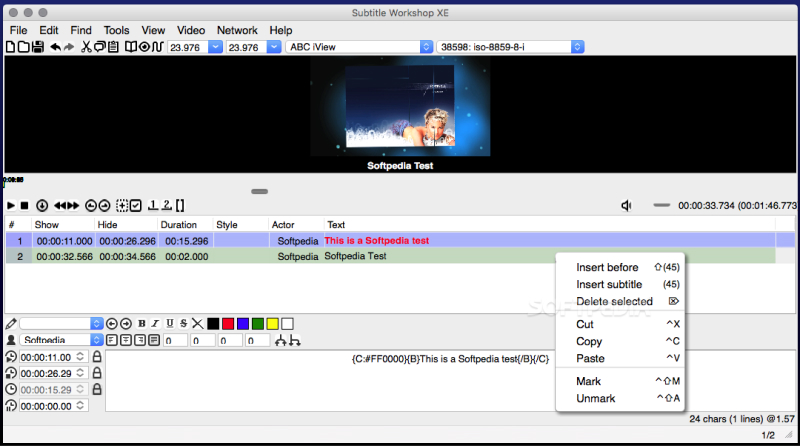
Task: Click the scissors Cut icon in toolbar
Action: 86,47
